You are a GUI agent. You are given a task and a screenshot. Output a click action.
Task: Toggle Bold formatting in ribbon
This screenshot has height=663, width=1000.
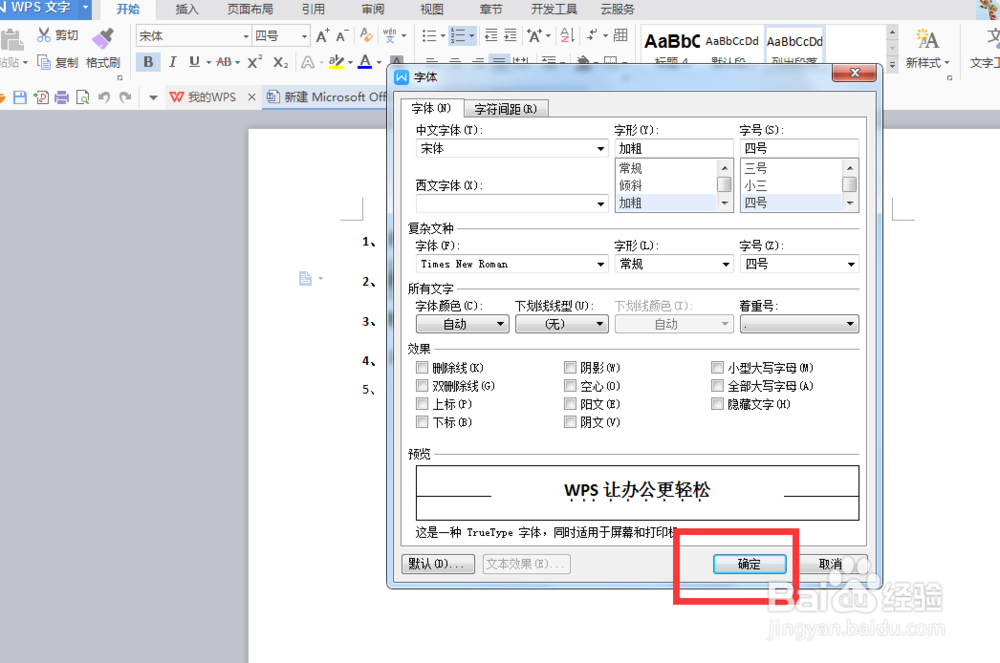tap(148, 62)
